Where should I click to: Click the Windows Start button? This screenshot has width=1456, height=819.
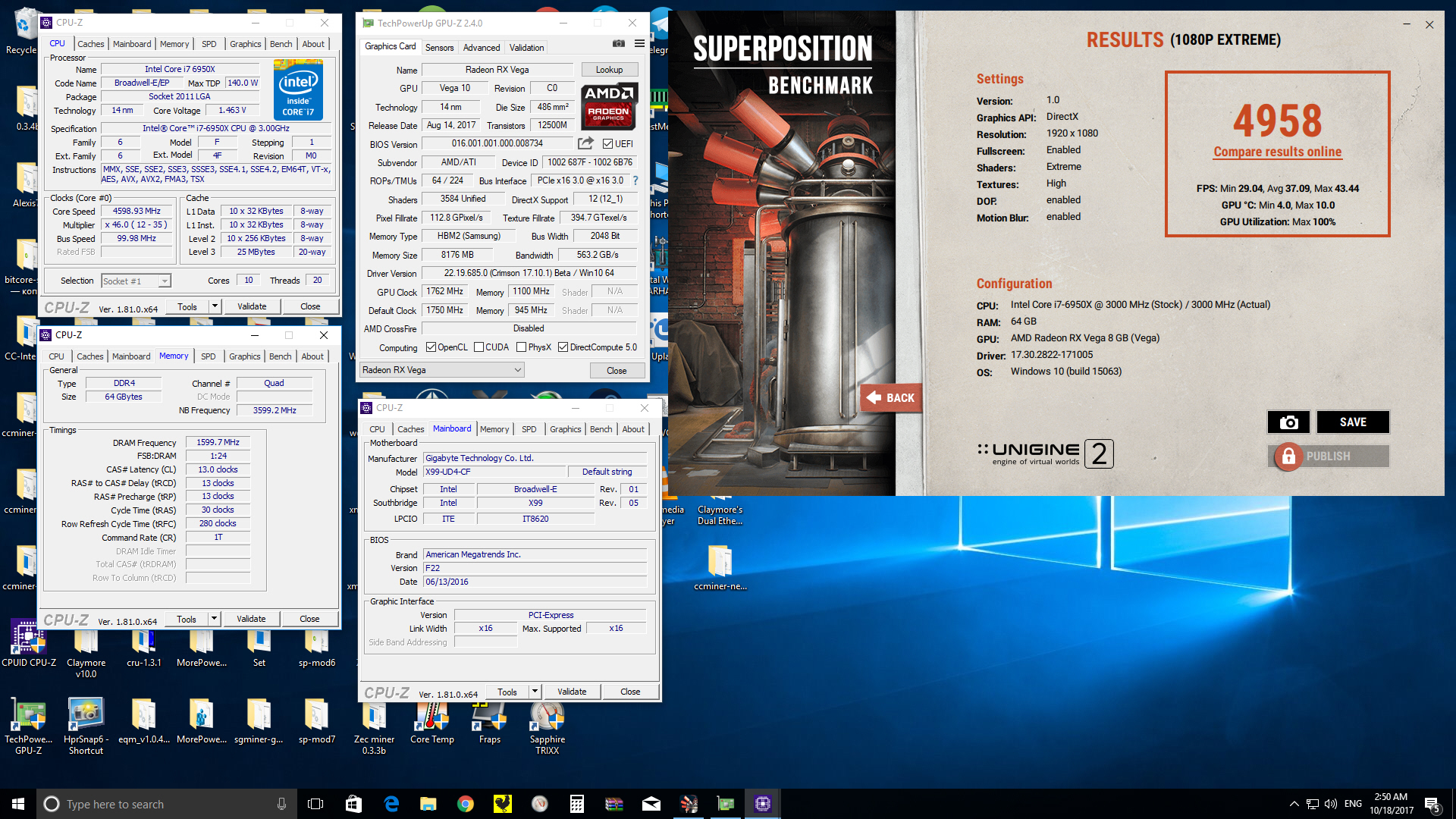(x=18, y=804)
